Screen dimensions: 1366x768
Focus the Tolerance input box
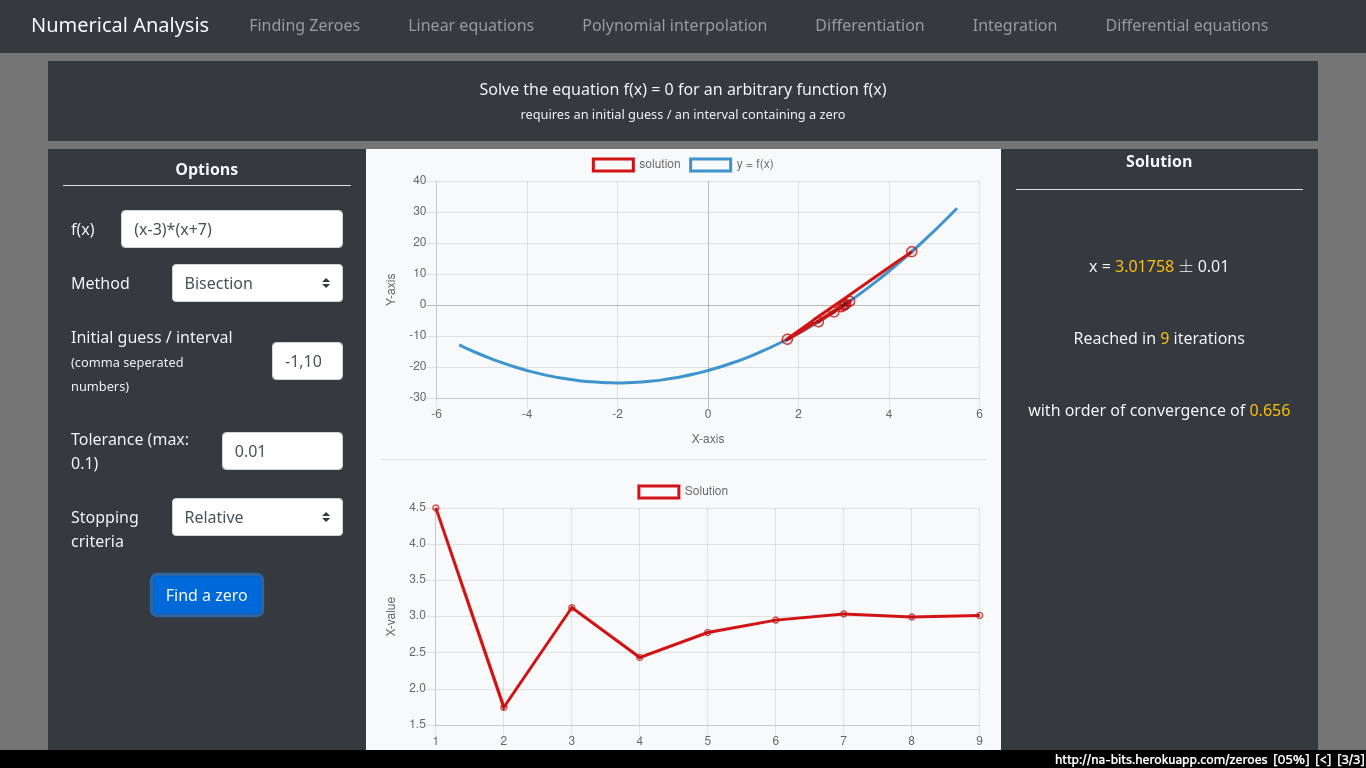coord(282,451)
